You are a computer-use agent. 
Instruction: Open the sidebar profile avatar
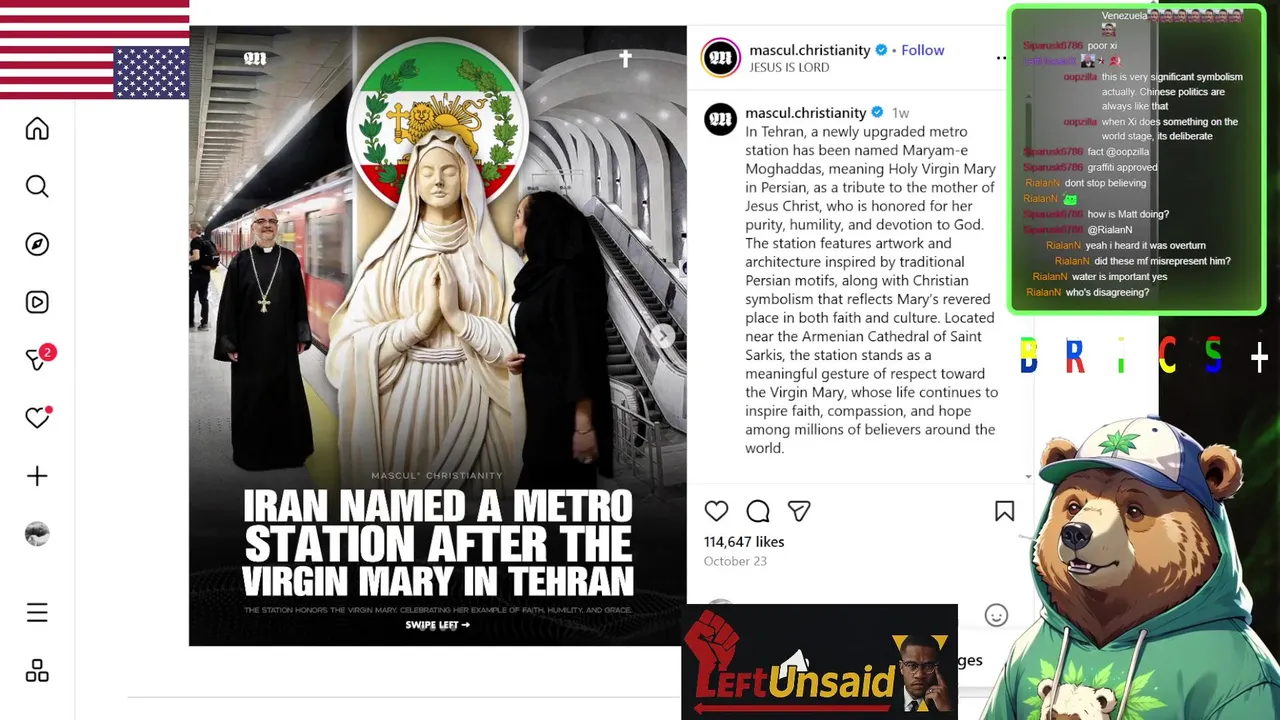click(x=37, y=534)
